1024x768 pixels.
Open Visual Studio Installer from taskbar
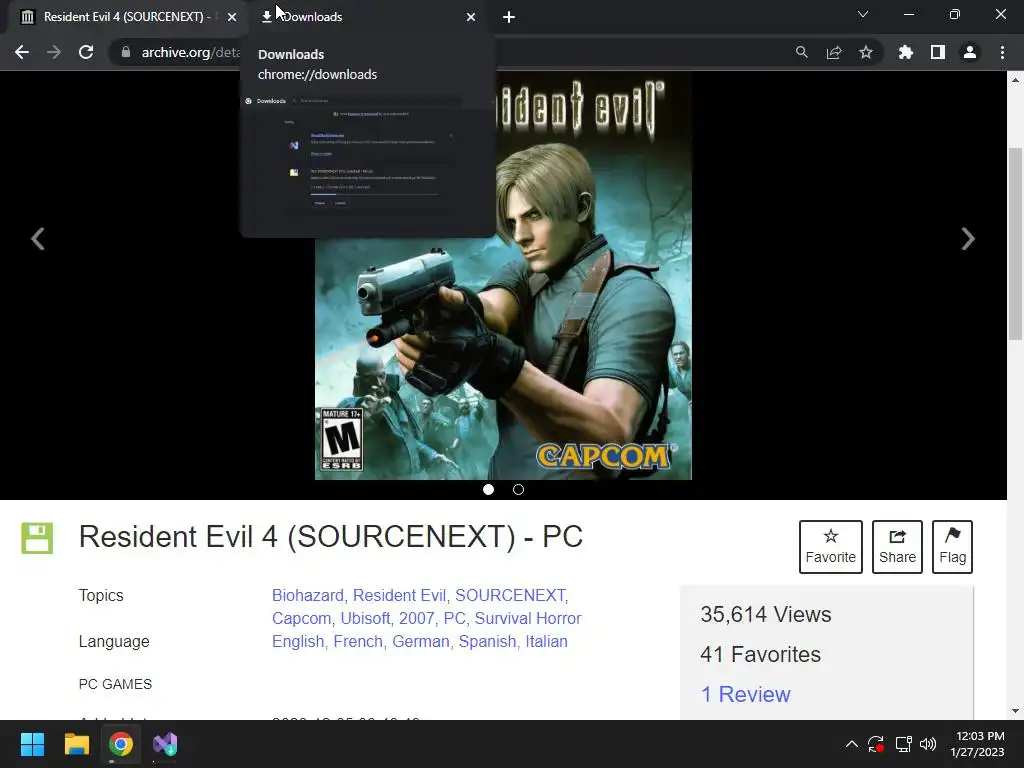pos(165,744)
